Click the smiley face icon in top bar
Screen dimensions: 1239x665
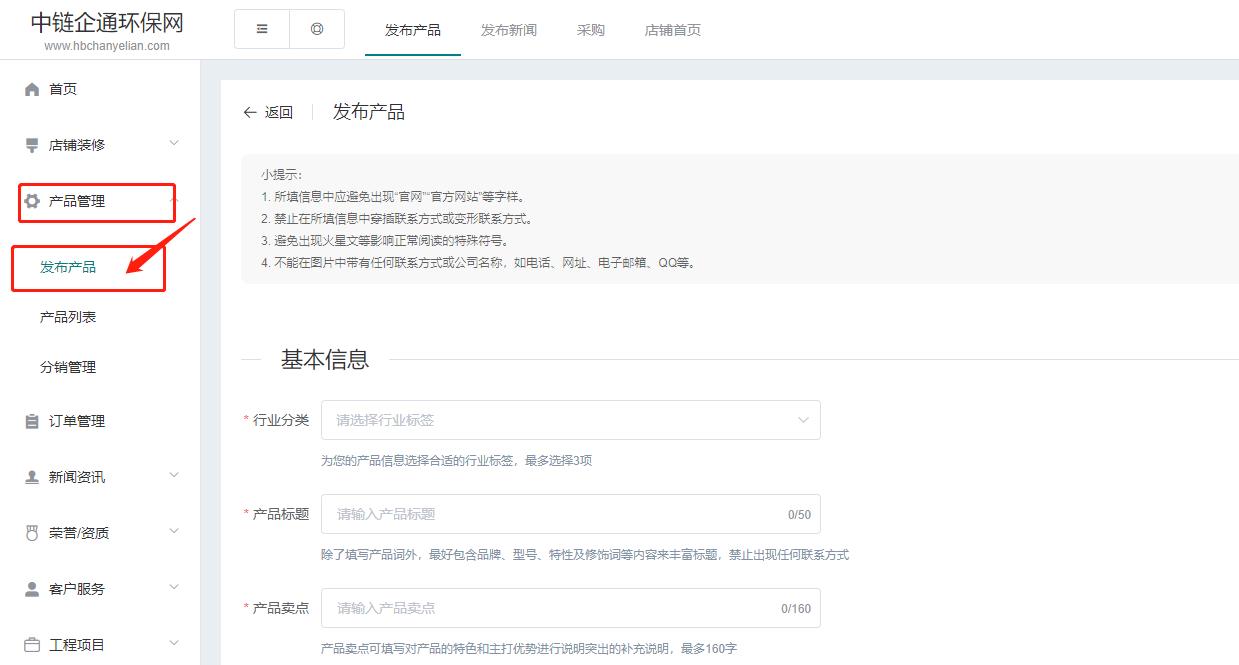(x=317, y=30)
